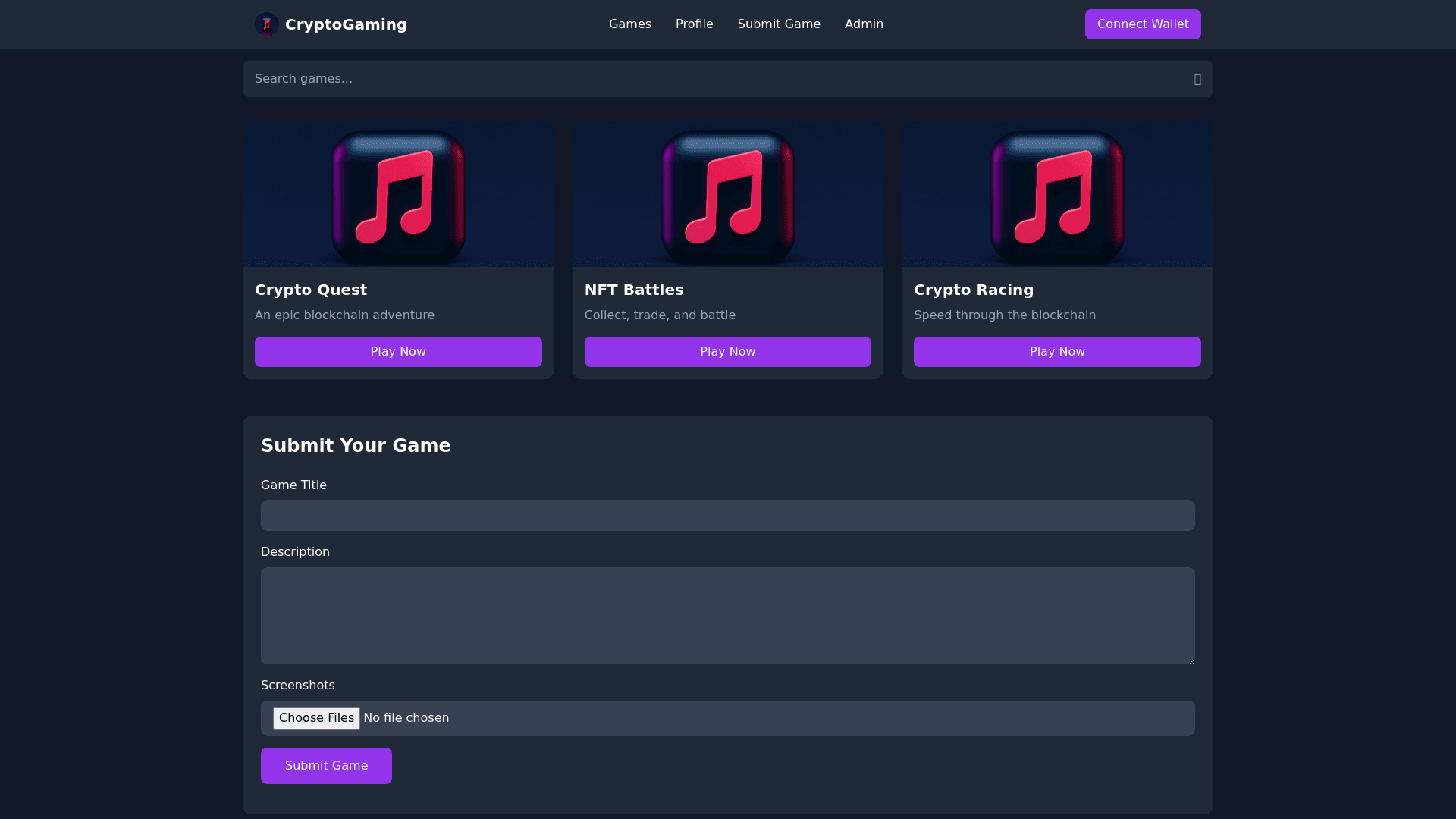Click the CryptoGaming brand name link
Viewport: 1456px width, 819px height.
point(346,24)
